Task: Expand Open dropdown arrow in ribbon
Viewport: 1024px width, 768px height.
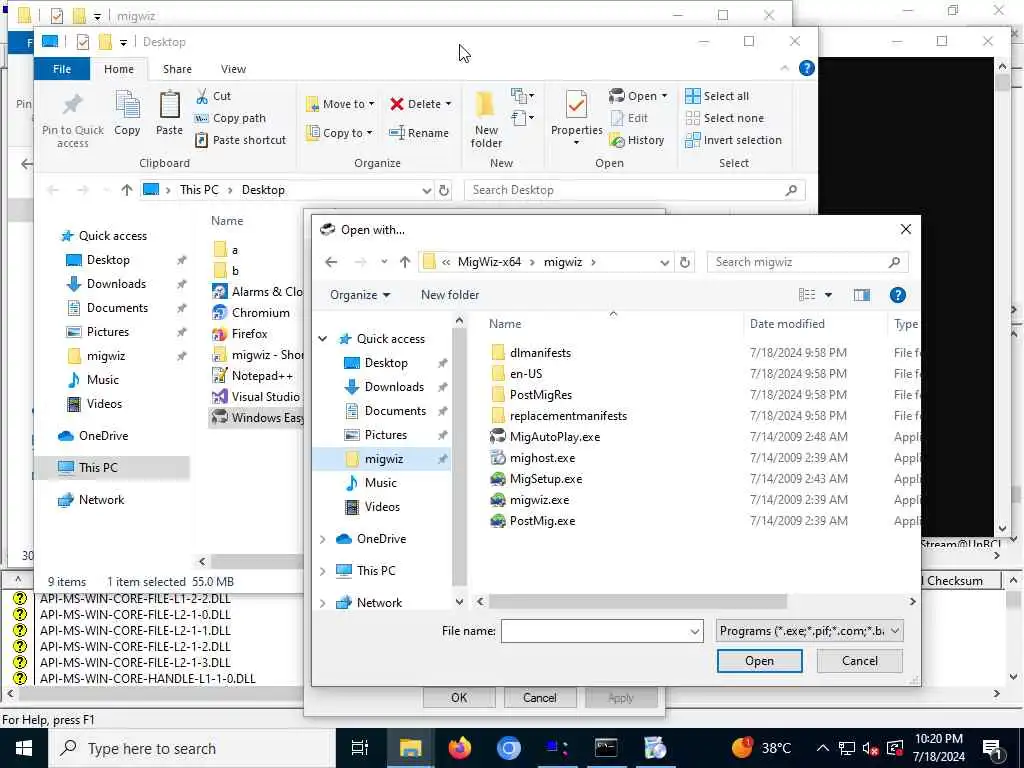Action: point(664,96)
